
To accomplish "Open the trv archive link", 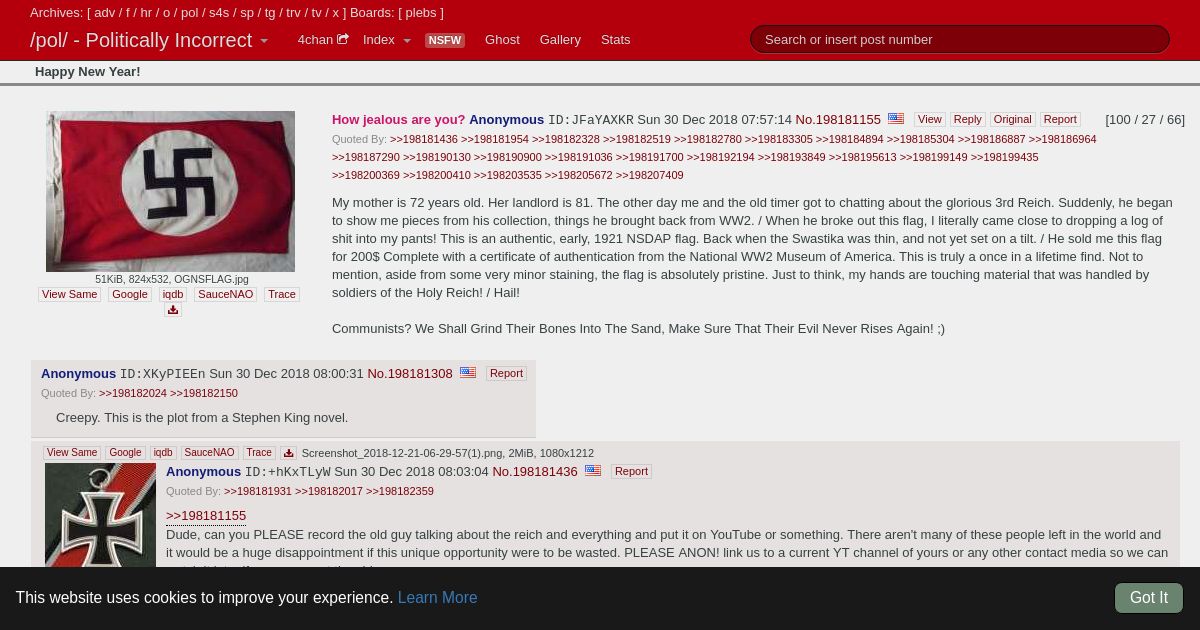I will click(293, 13).
